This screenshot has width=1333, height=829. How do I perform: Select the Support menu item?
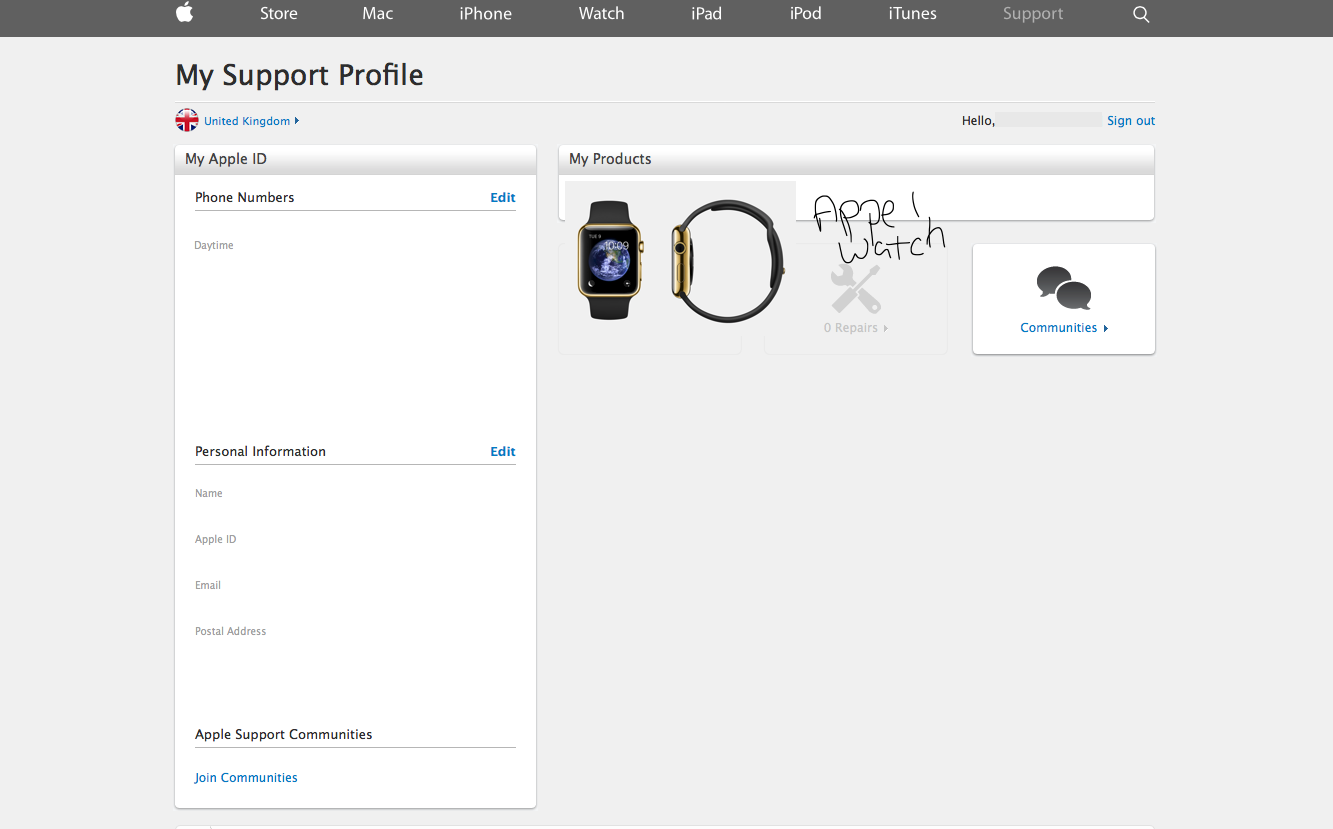click(x=1033, y=14)
